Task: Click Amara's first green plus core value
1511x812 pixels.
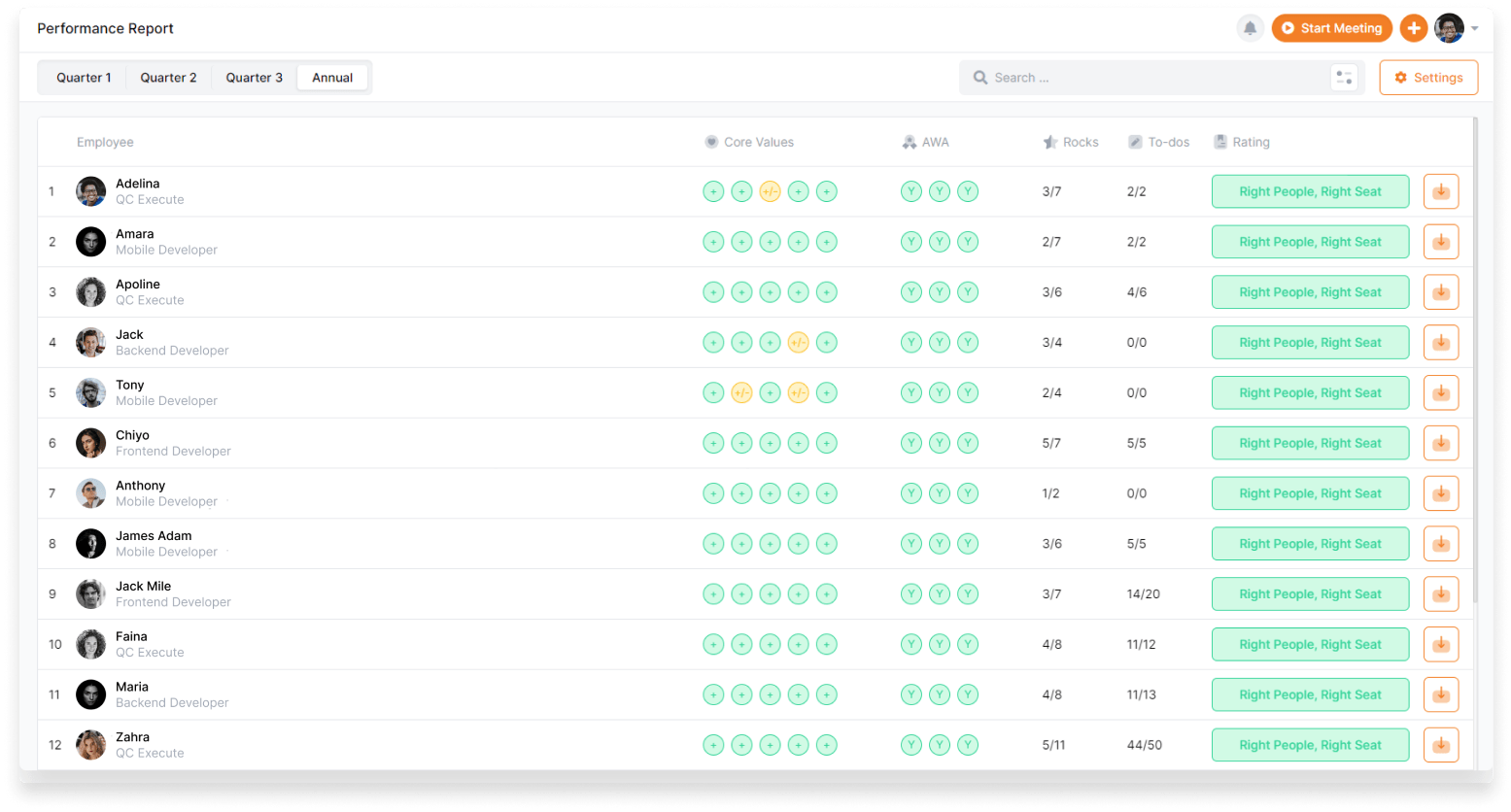Action: 713,242
